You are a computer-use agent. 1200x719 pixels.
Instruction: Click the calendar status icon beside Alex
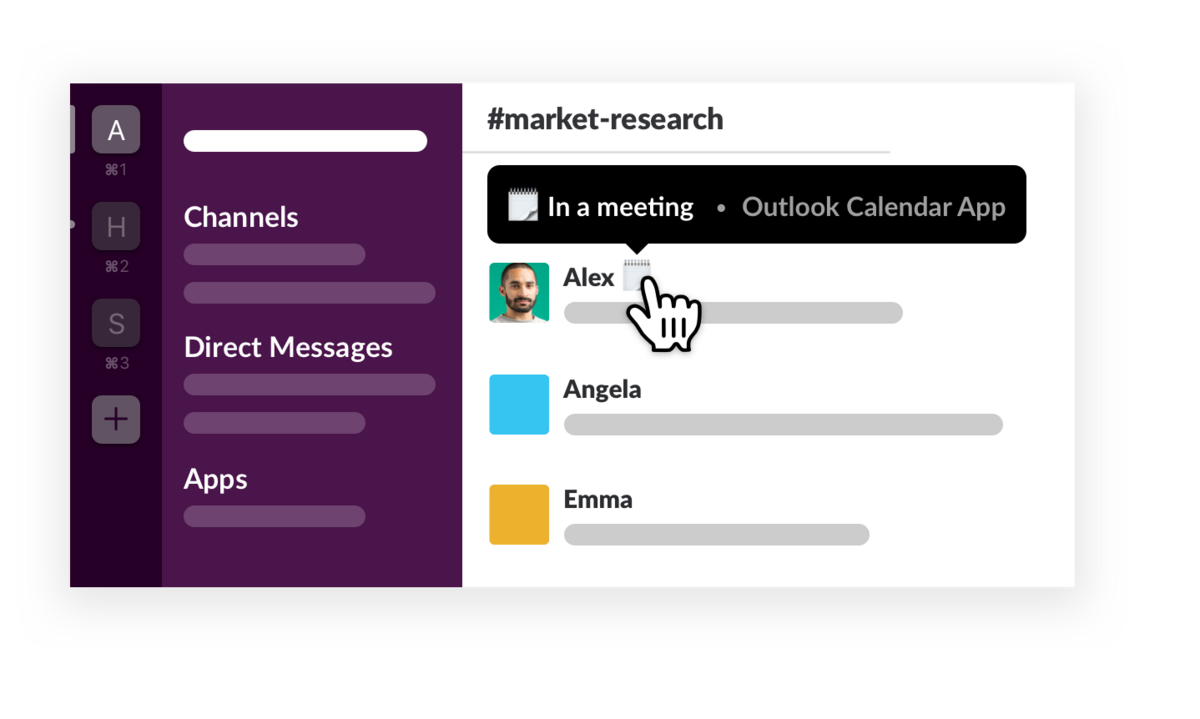click(x=636, y=275)
